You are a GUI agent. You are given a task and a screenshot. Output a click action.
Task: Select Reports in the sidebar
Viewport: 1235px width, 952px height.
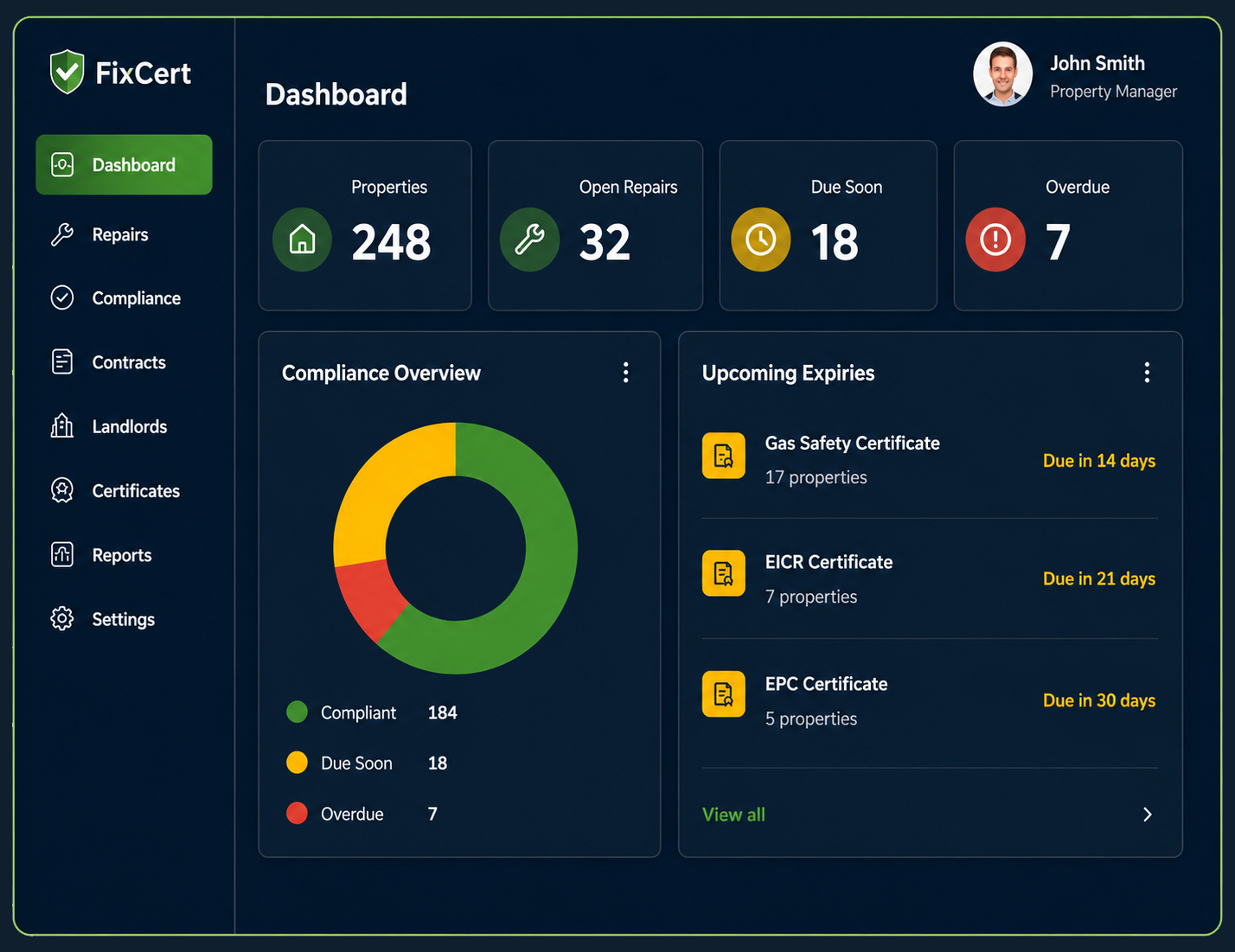click(124, 555)
